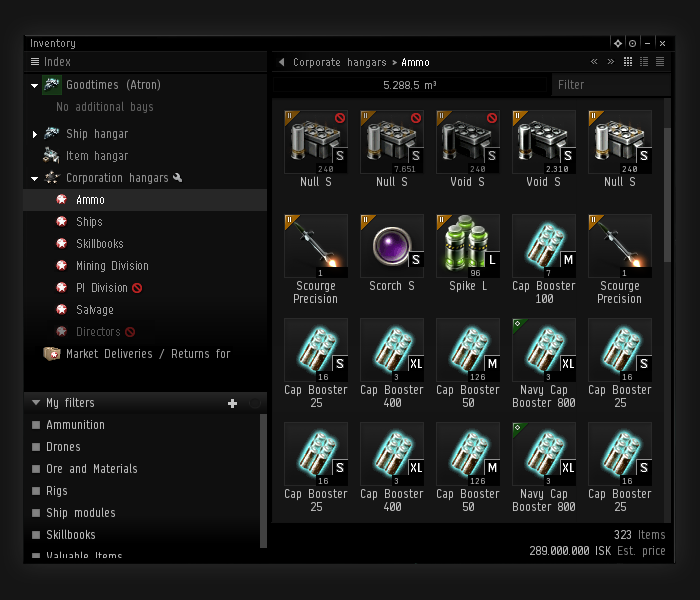Select the Null S 240 stack without restriction mark
The width and height of the screenshot is (700, 600).
point(620,149)
